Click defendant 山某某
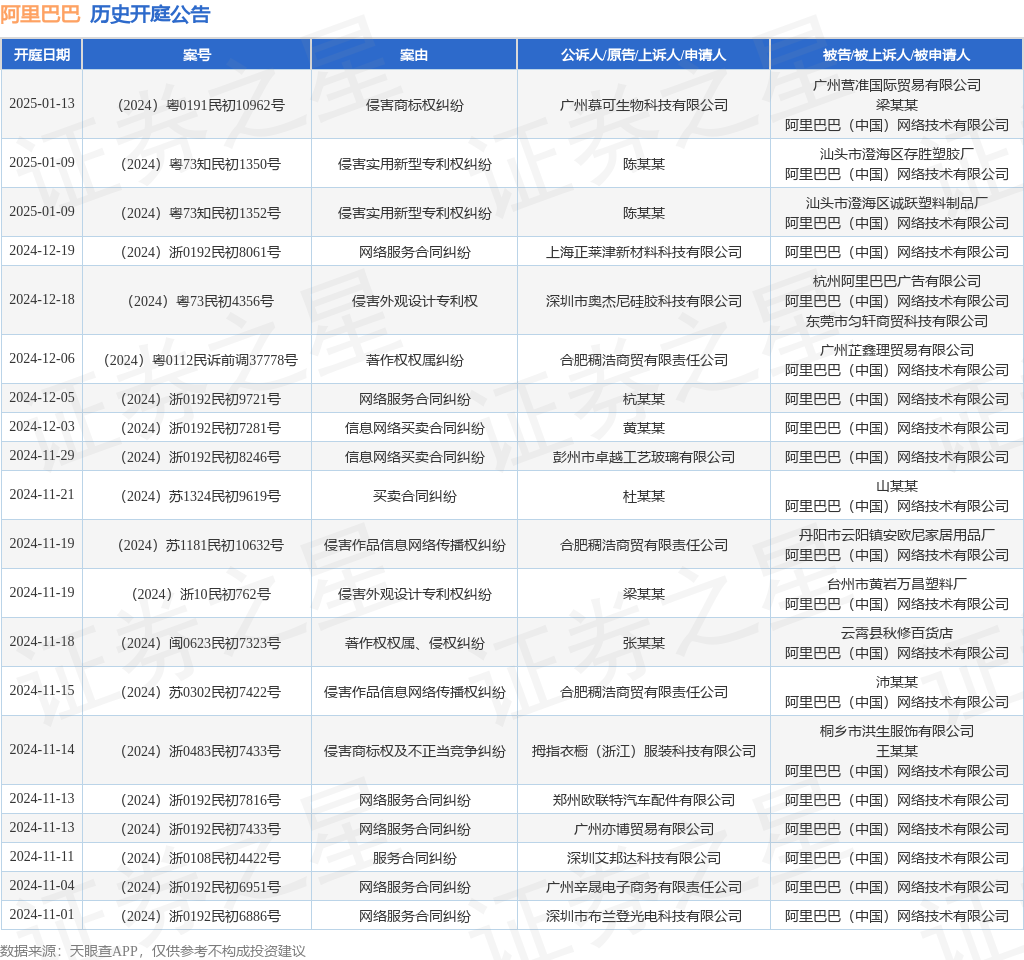Screen dimensions: 1024x960 (x=897, y=486)
